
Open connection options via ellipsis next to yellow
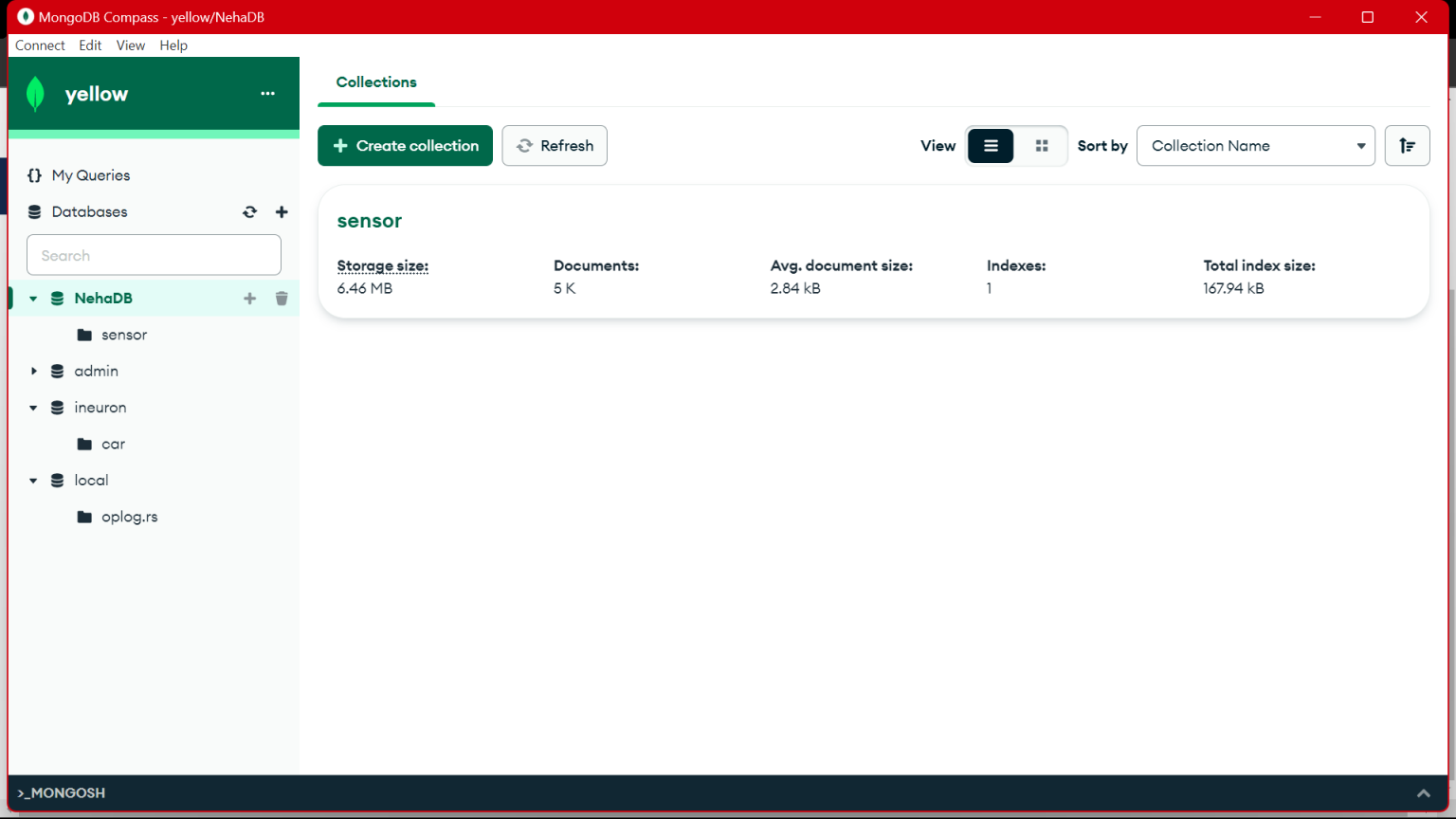pyautogui.click(x=266, y=93)
